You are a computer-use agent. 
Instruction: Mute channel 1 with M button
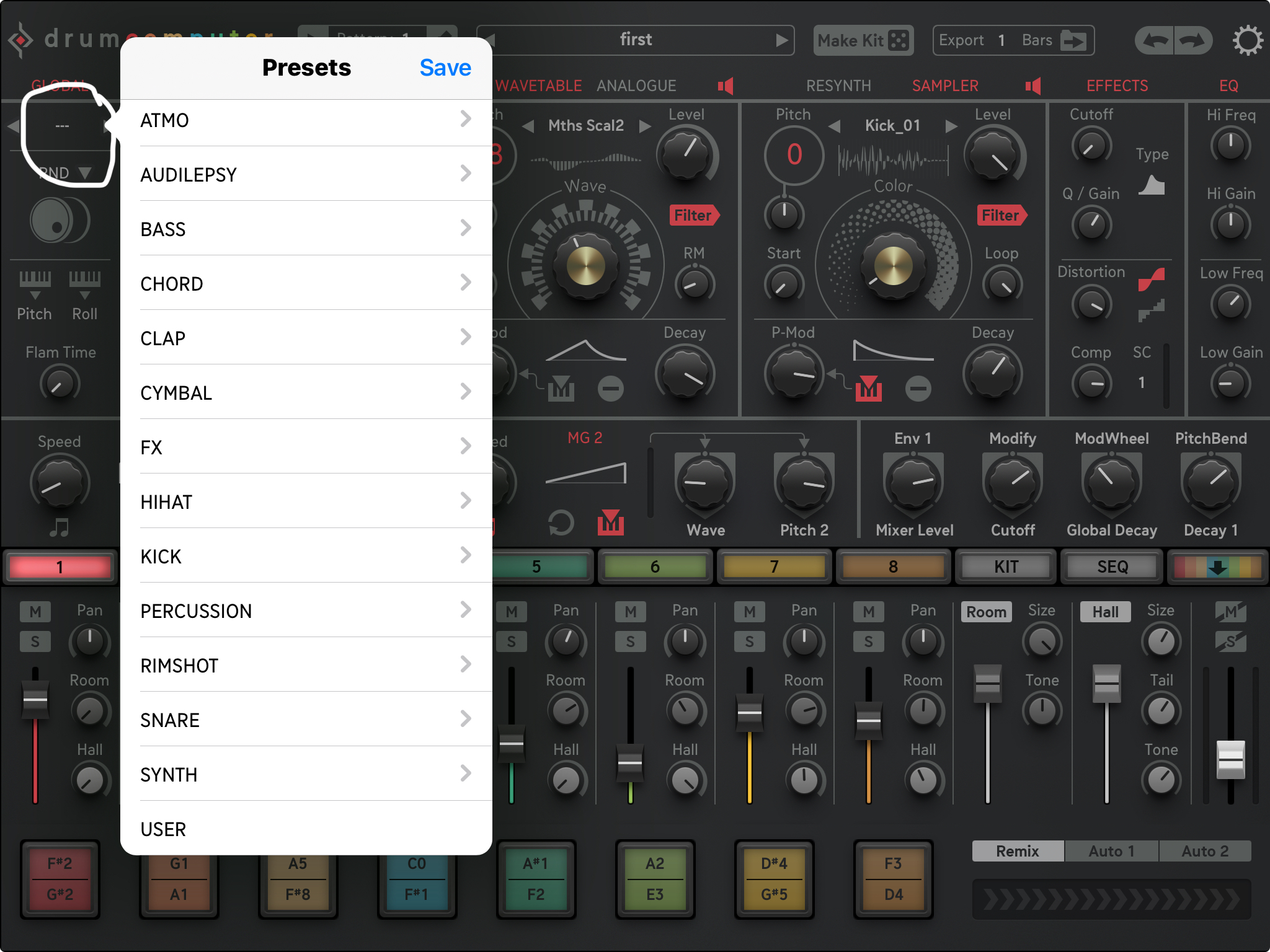point(35,612)
